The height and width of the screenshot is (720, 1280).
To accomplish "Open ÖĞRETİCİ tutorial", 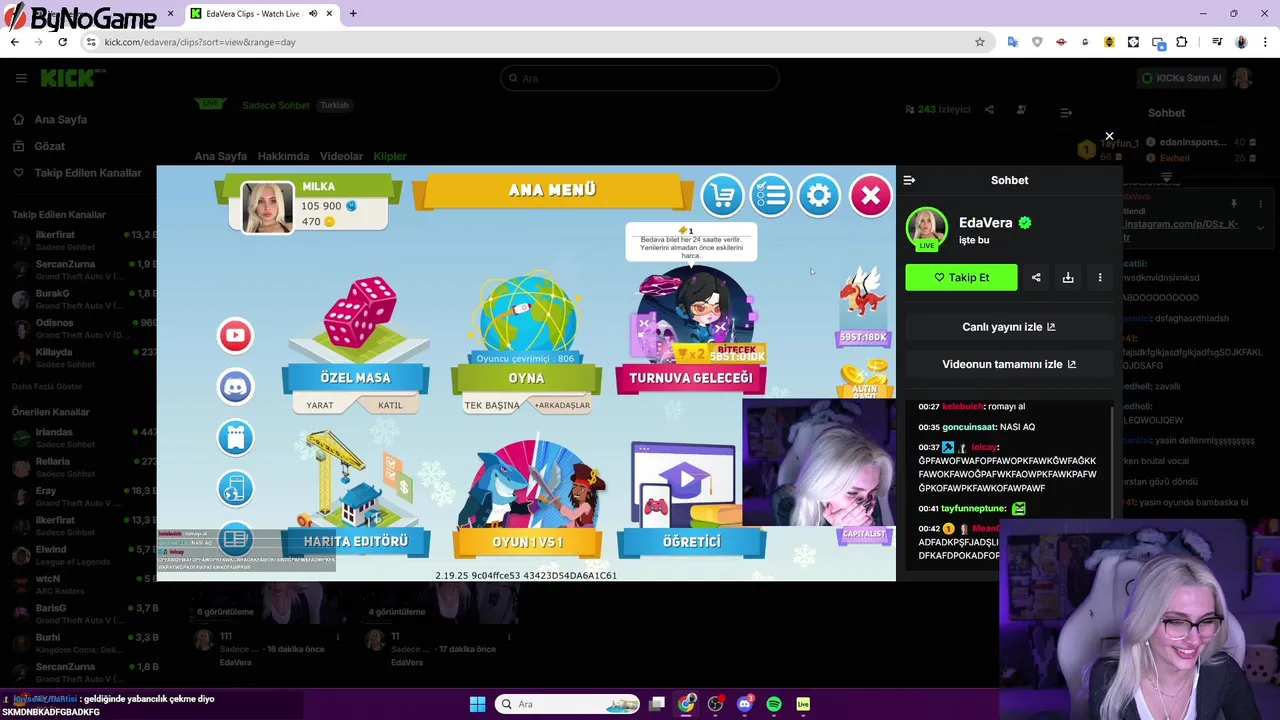I will point(691,541).
